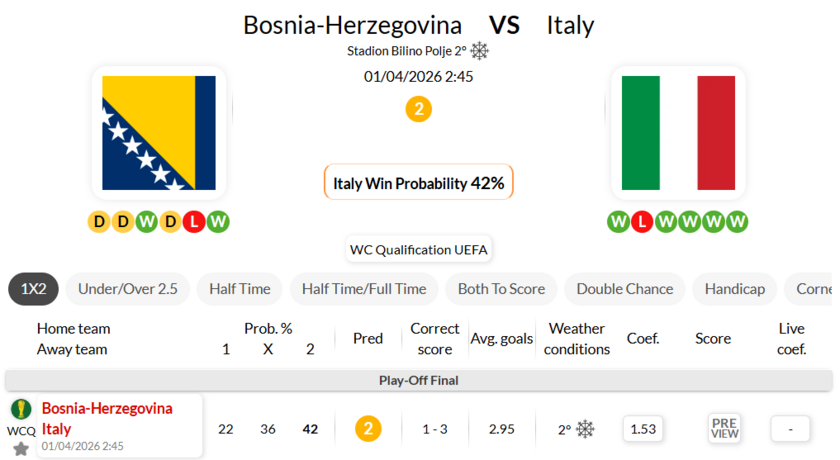Switch to Under/Over 2.5 tab
This screenshot has height=460, width=840.
[128, 289]
